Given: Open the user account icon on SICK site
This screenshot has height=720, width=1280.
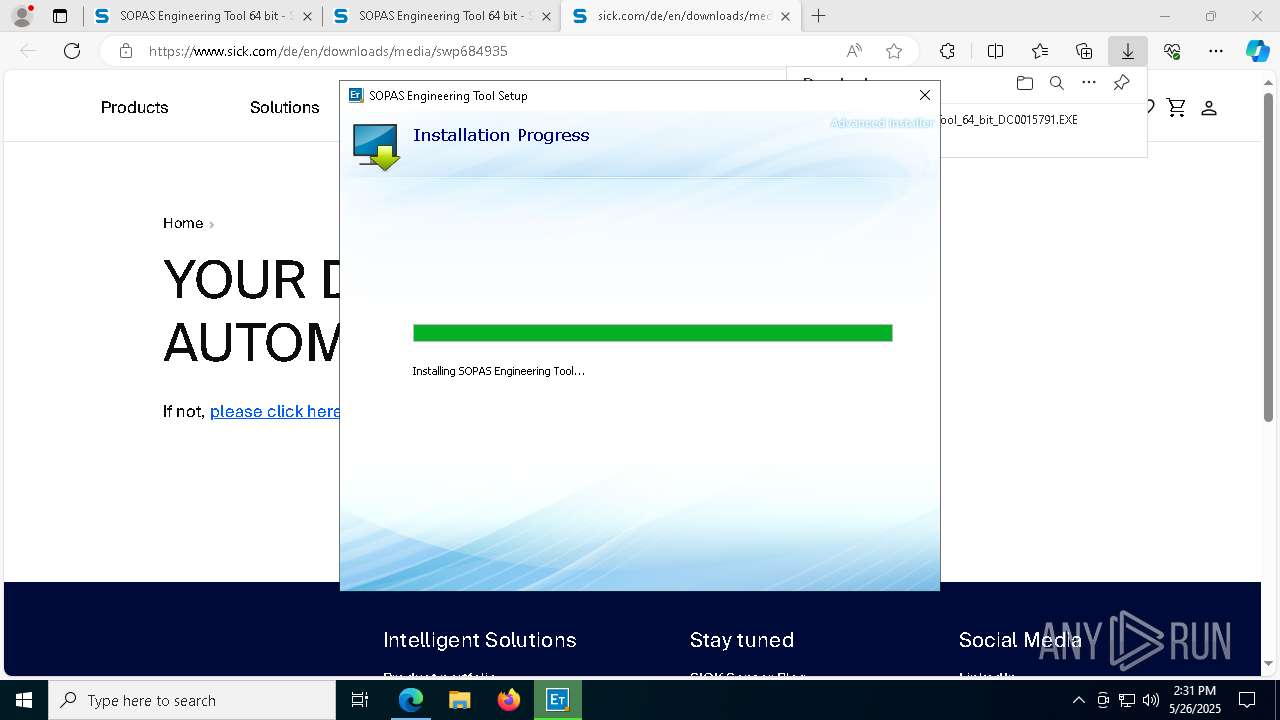Looking at the screenshot, I should point(1208,107).
